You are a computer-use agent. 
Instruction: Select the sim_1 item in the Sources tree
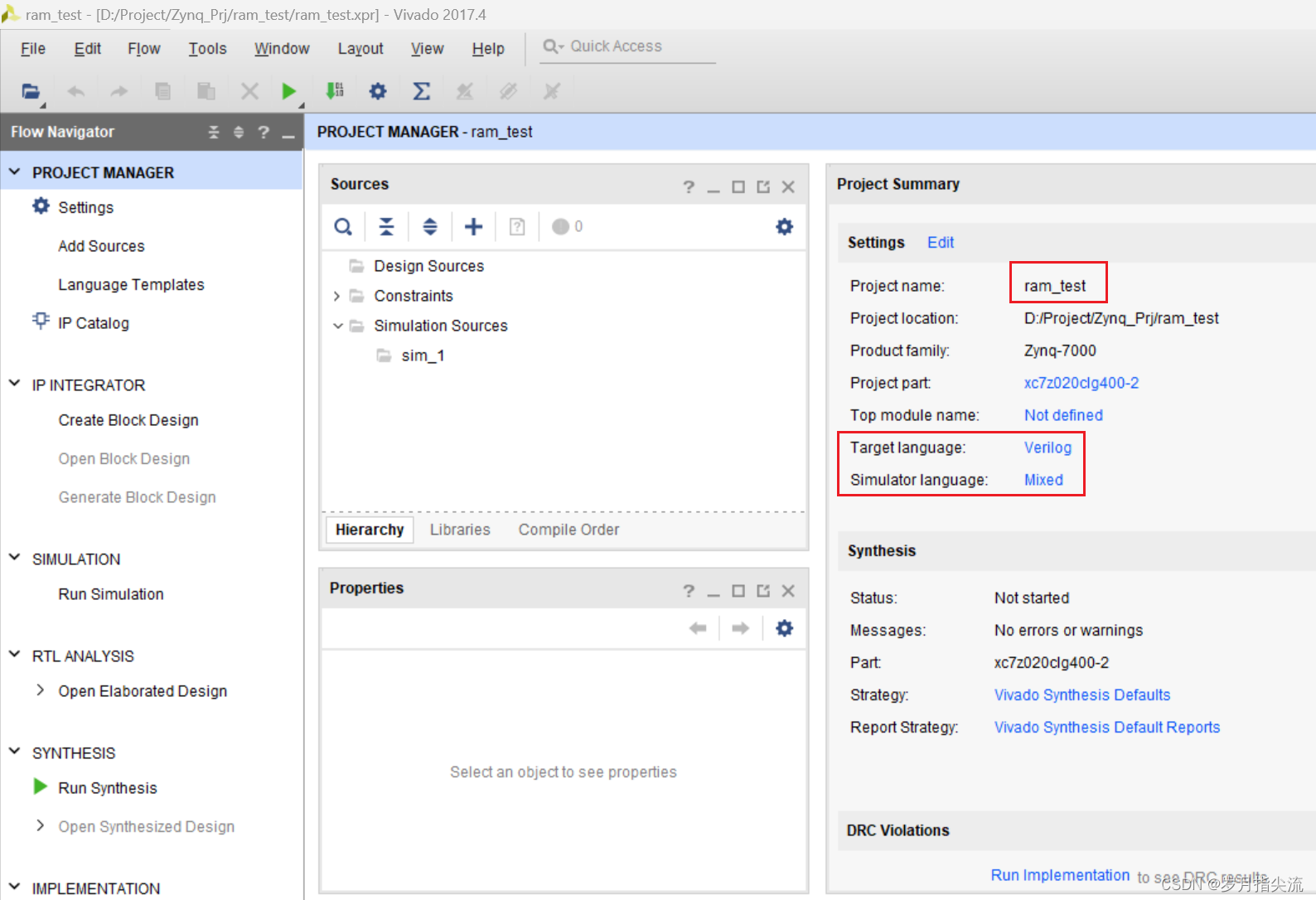[423, 356]
